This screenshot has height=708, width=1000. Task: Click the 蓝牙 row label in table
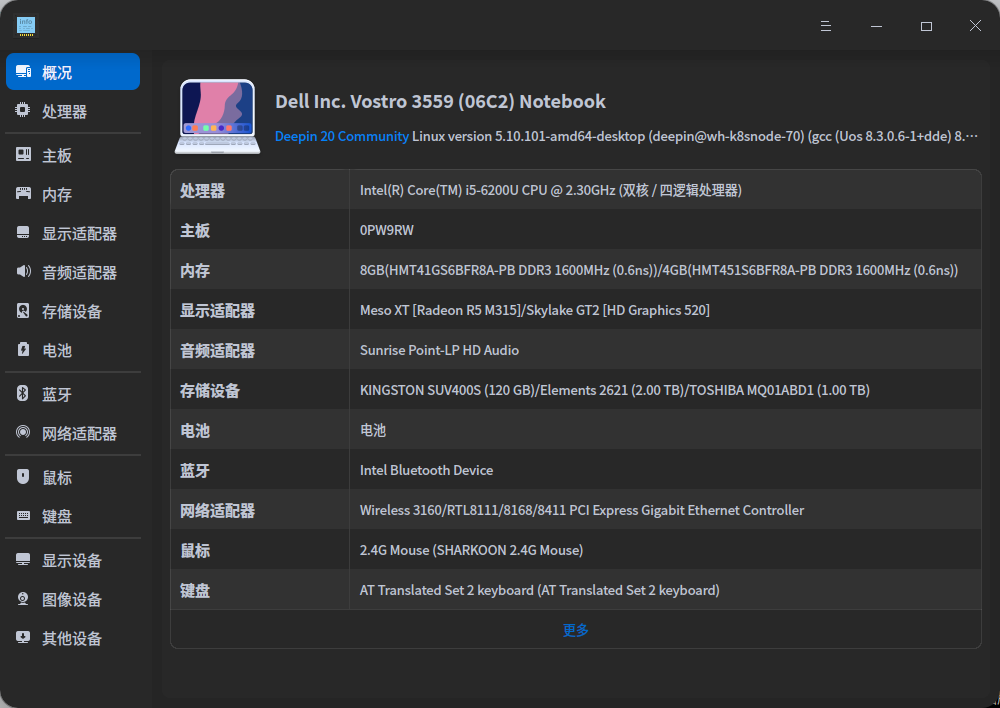coord(195,471)
